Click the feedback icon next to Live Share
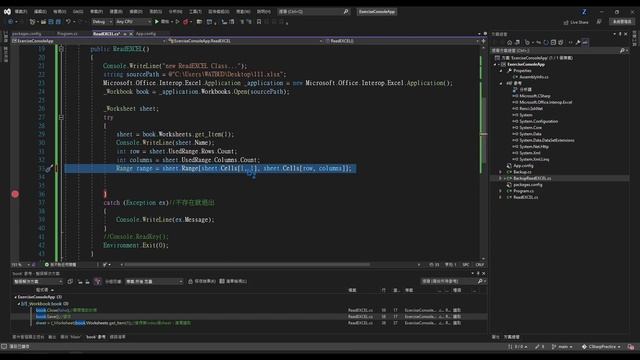This screenshot has height=360, width=640. (599, 22)
